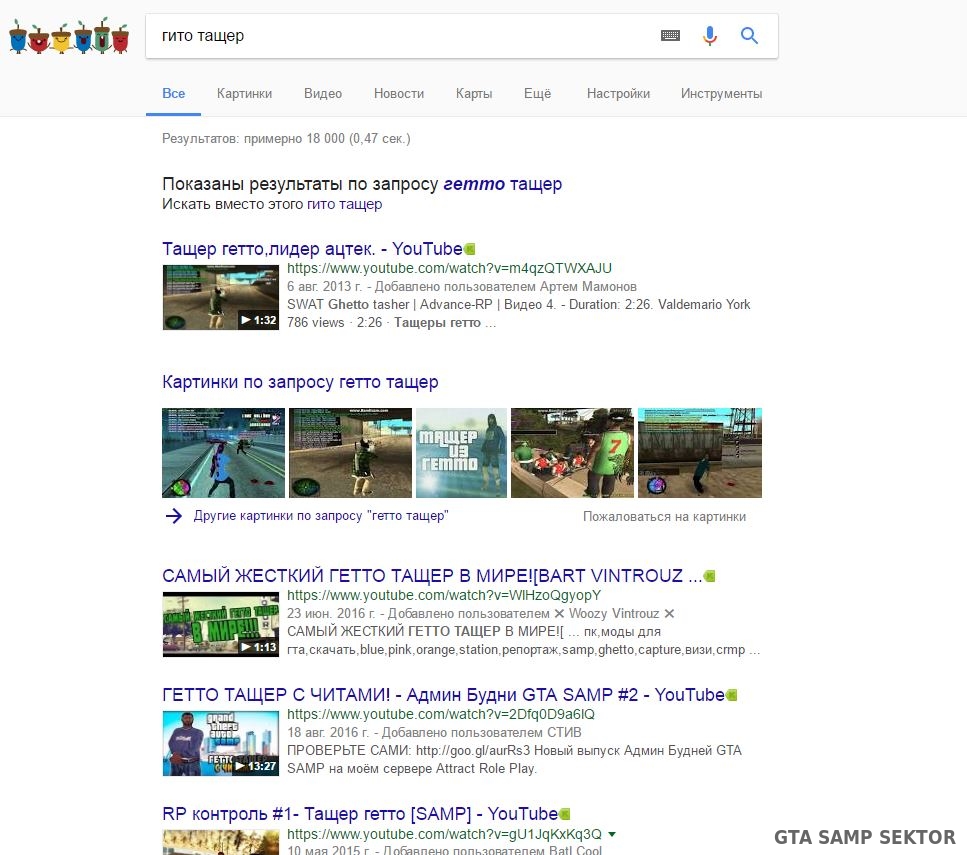Viewport: 967px width, 855px height.
Task: Open second image result with green-shirt character
Action: pos(350,453)
